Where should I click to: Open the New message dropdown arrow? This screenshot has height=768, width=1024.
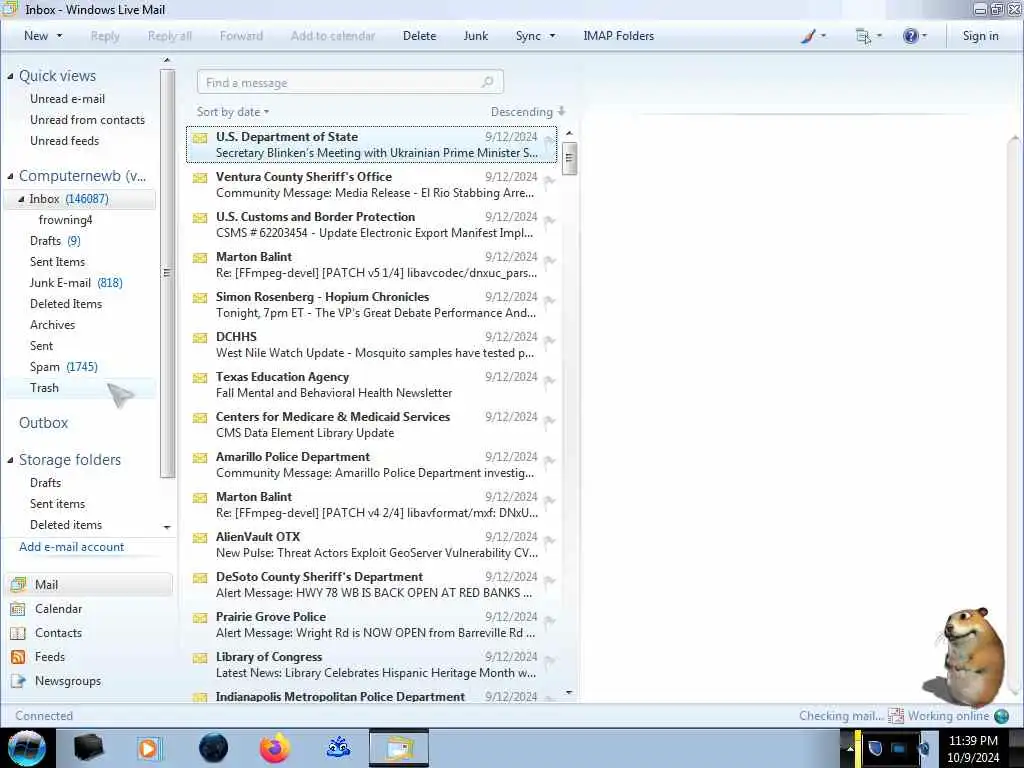tap(59, 36)
